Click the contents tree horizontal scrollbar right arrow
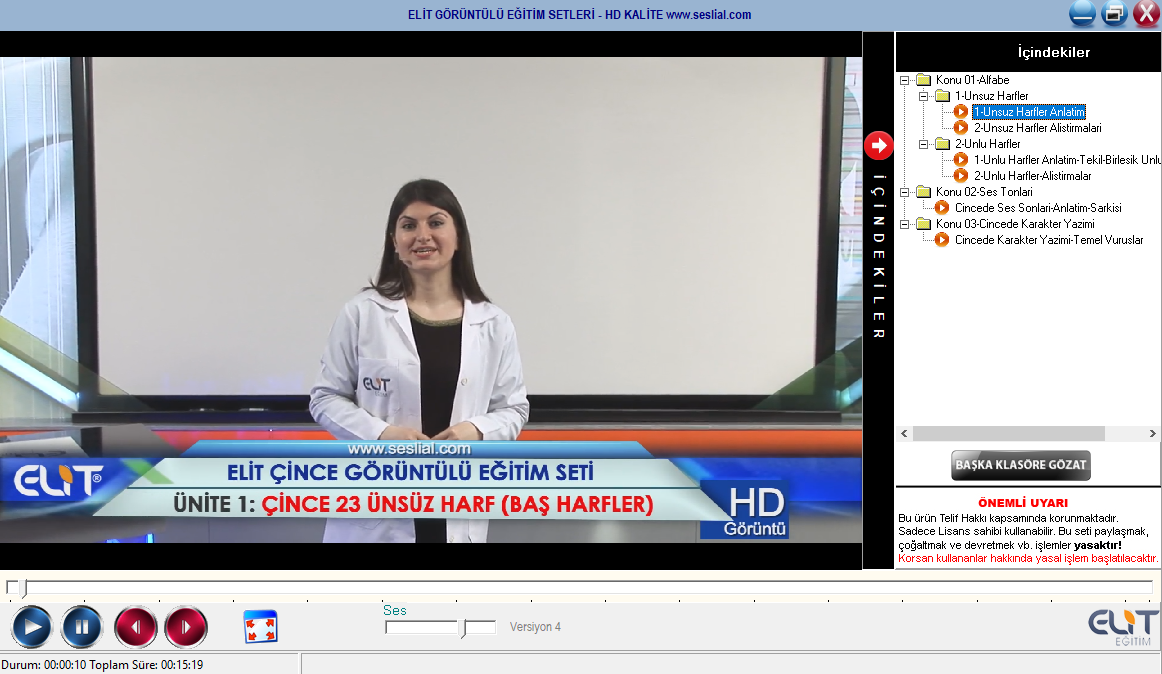The image size is (1162, 674). (1152, 433)
